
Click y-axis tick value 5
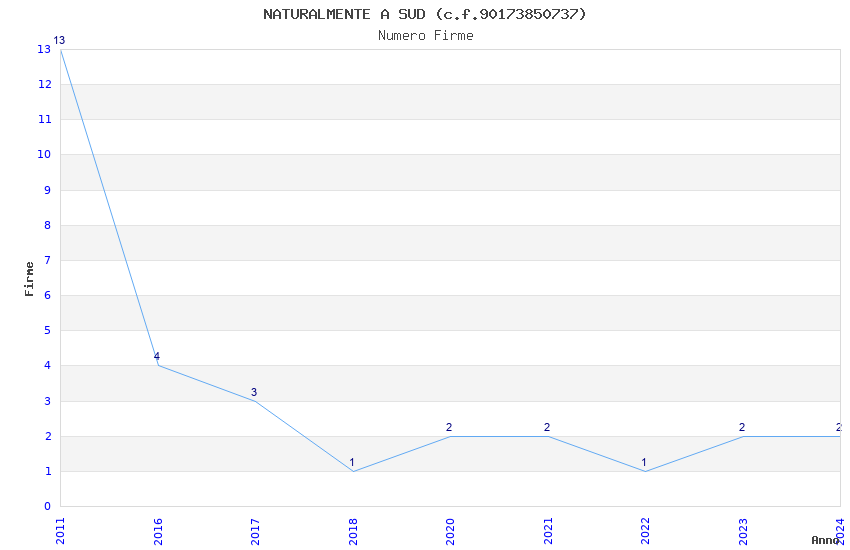coord(48,330)
